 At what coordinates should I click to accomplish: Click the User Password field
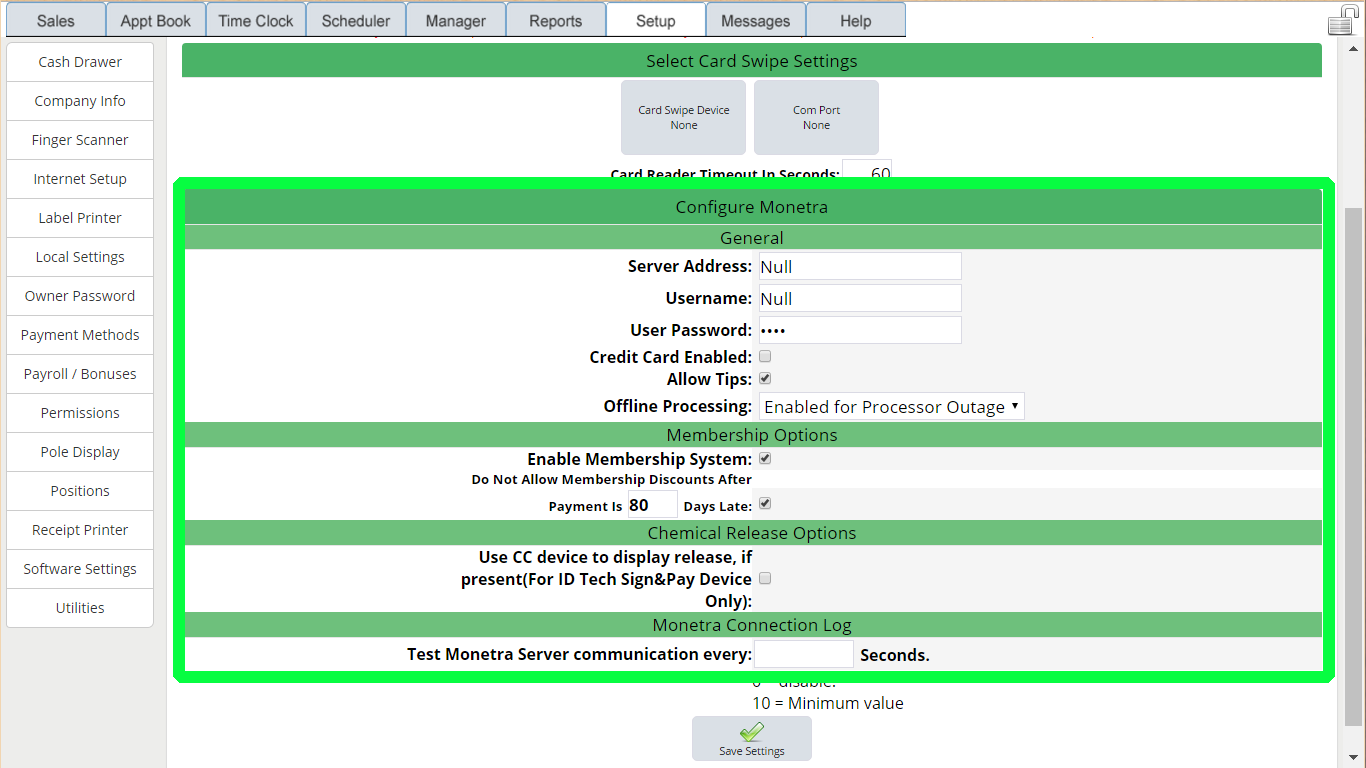tap(860, 330)
